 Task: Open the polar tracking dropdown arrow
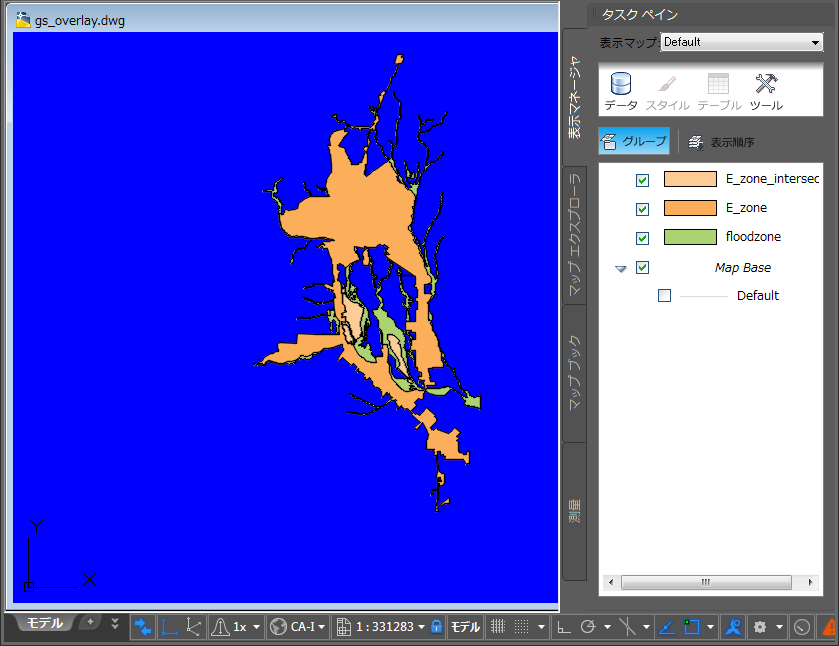pyautogui.click(x=607, y=627)
